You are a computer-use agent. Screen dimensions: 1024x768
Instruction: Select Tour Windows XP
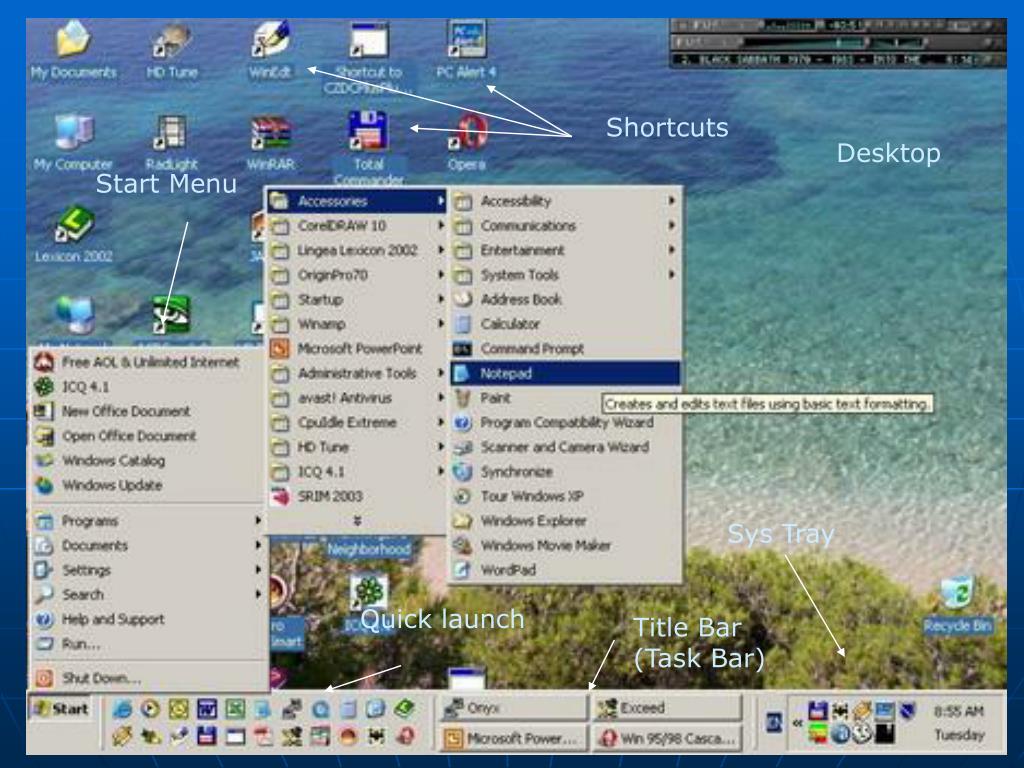point(565,496)
